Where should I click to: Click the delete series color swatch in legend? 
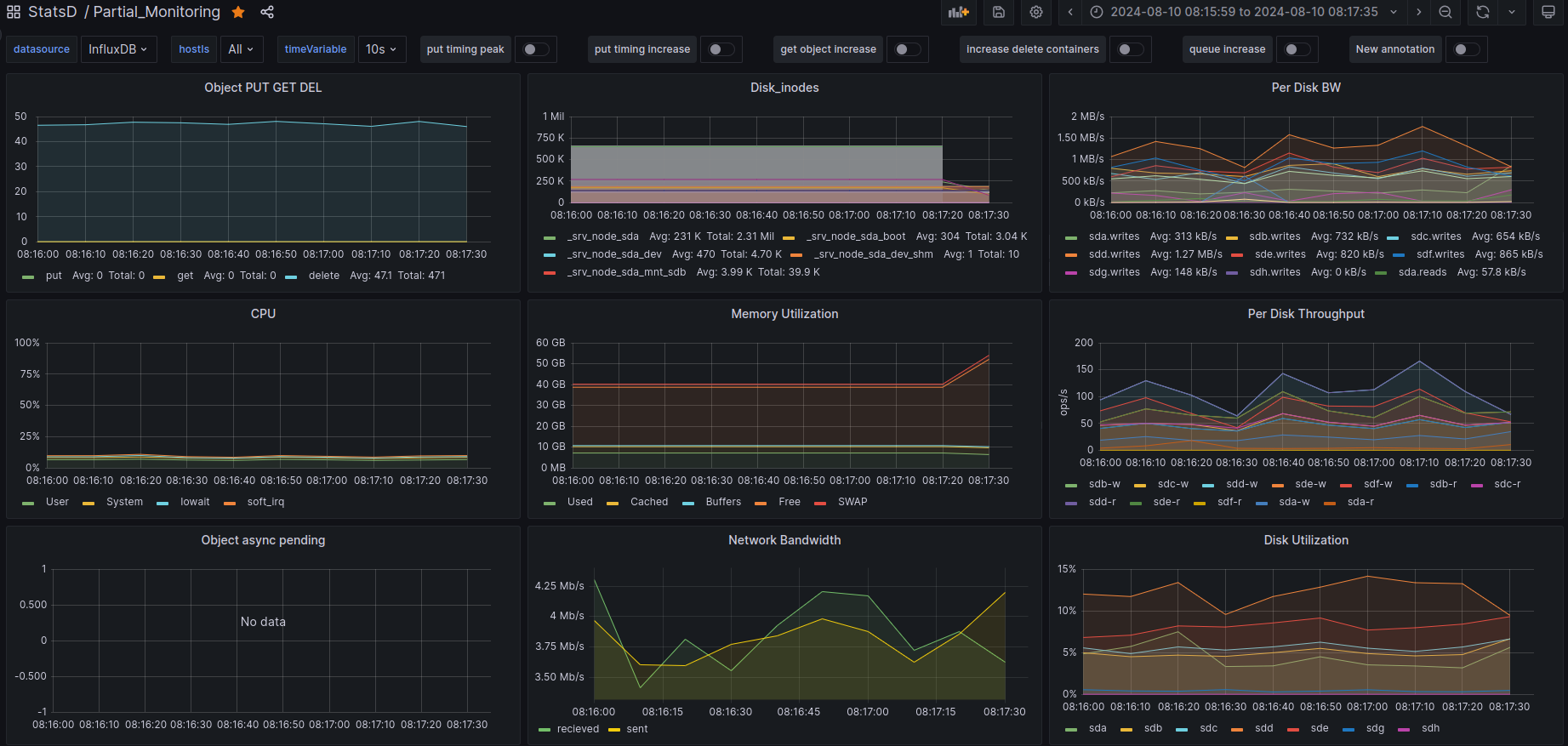point(291,276)
